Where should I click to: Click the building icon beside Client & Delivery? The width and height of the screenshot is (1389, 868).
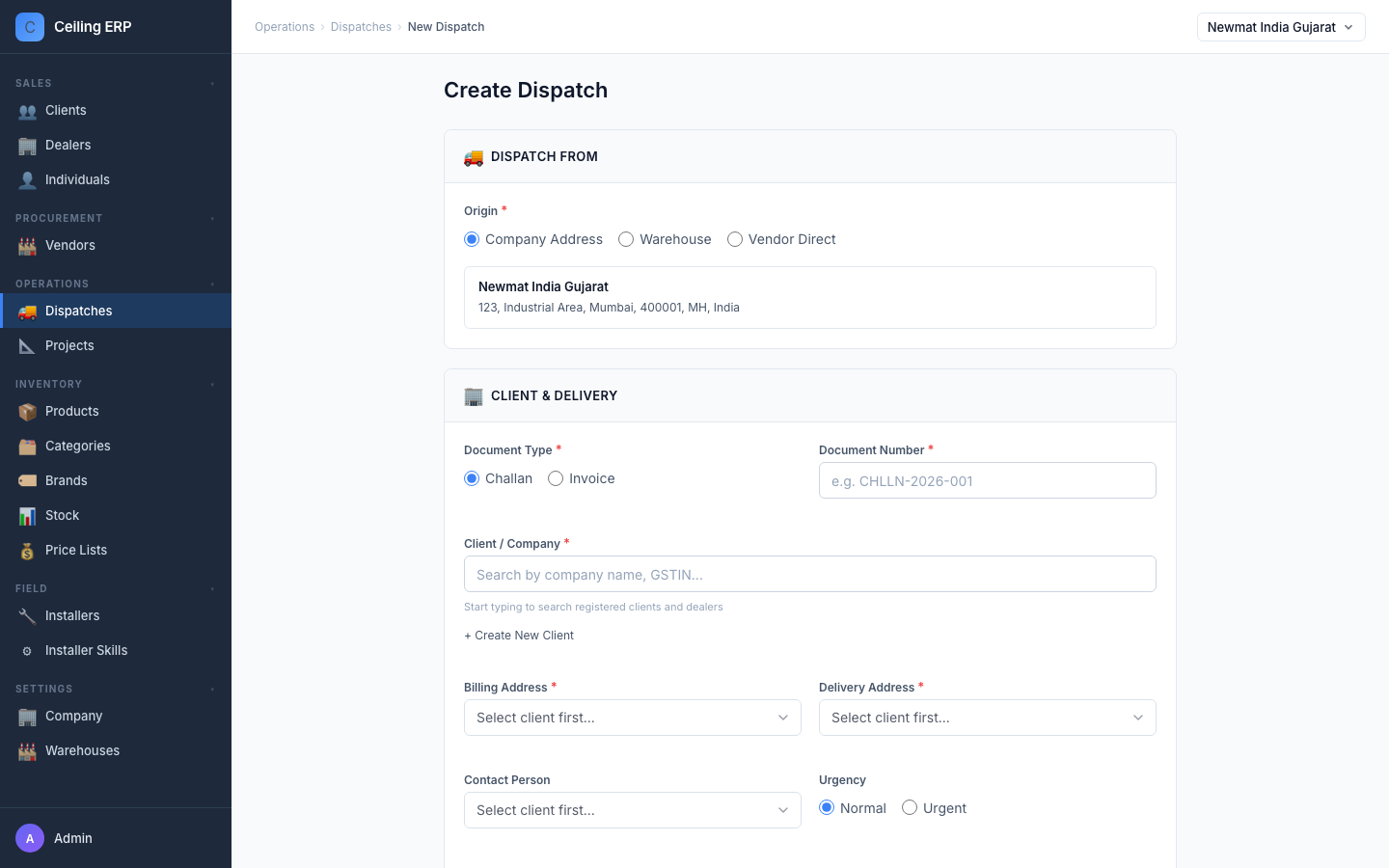tap(474, 396)
